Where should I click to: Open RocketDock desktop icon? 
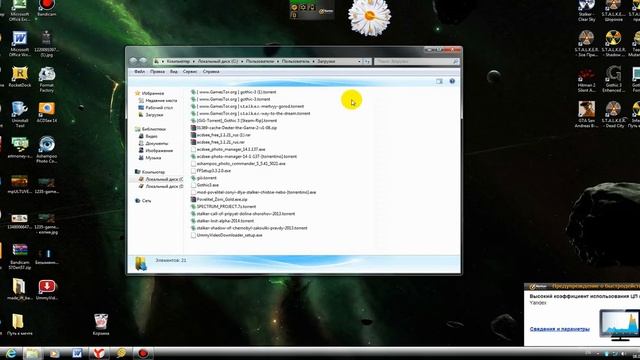coord(20,77)
